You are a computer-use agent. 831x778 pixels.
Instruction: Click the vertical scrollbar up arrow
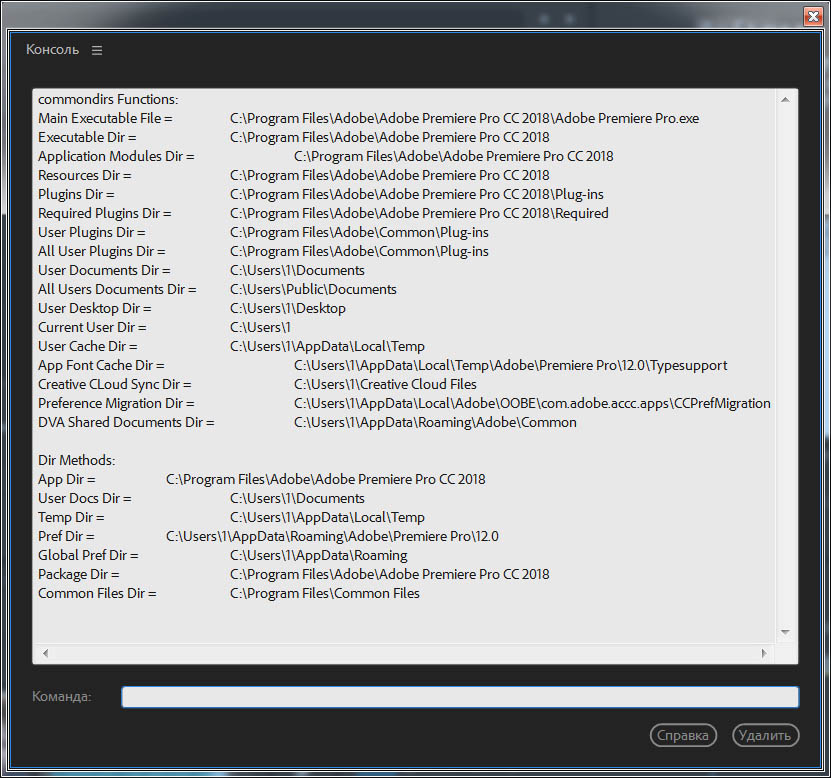785,100
